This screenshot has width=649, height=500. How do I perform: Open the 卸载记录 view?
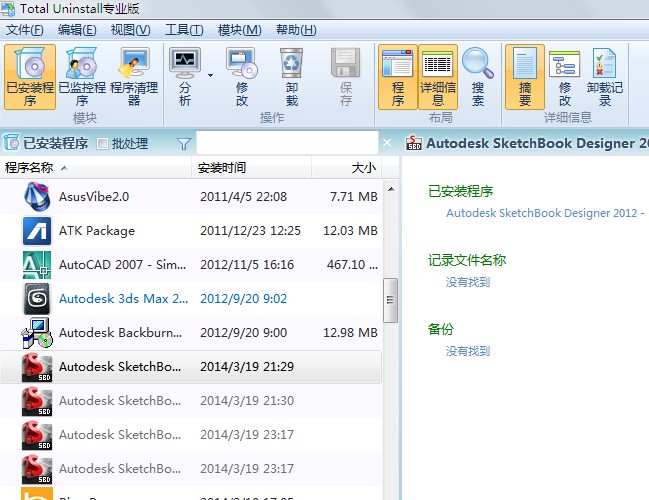coord(605,77)
